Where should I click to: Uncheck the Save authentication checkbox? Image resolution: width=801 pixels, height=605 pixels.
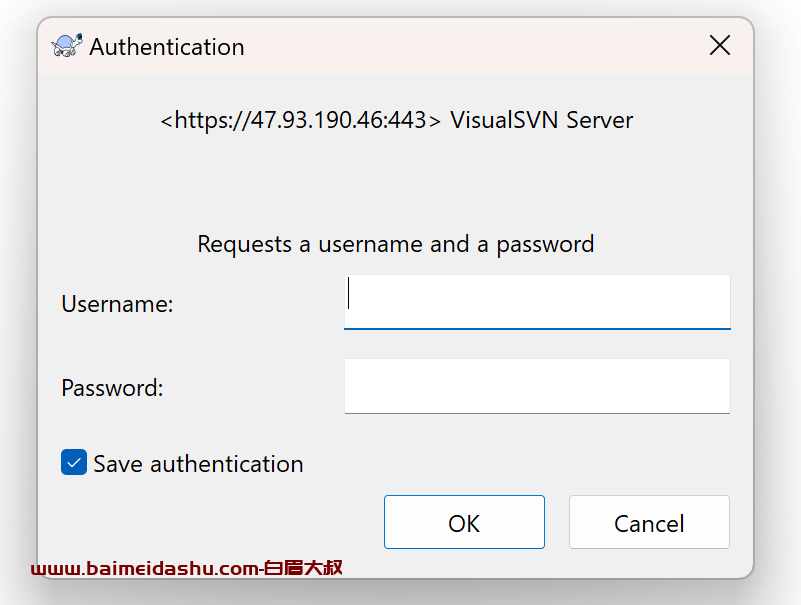(x=74, y=462)
